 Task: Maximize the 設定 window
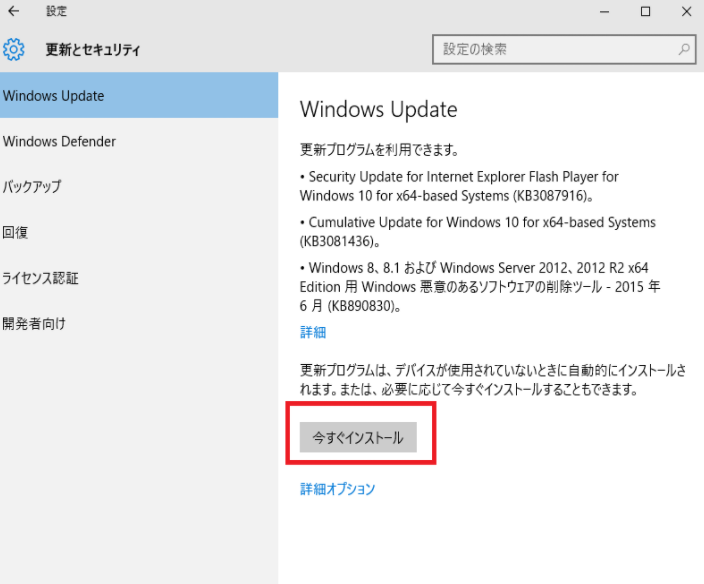(x=645, y=11)
